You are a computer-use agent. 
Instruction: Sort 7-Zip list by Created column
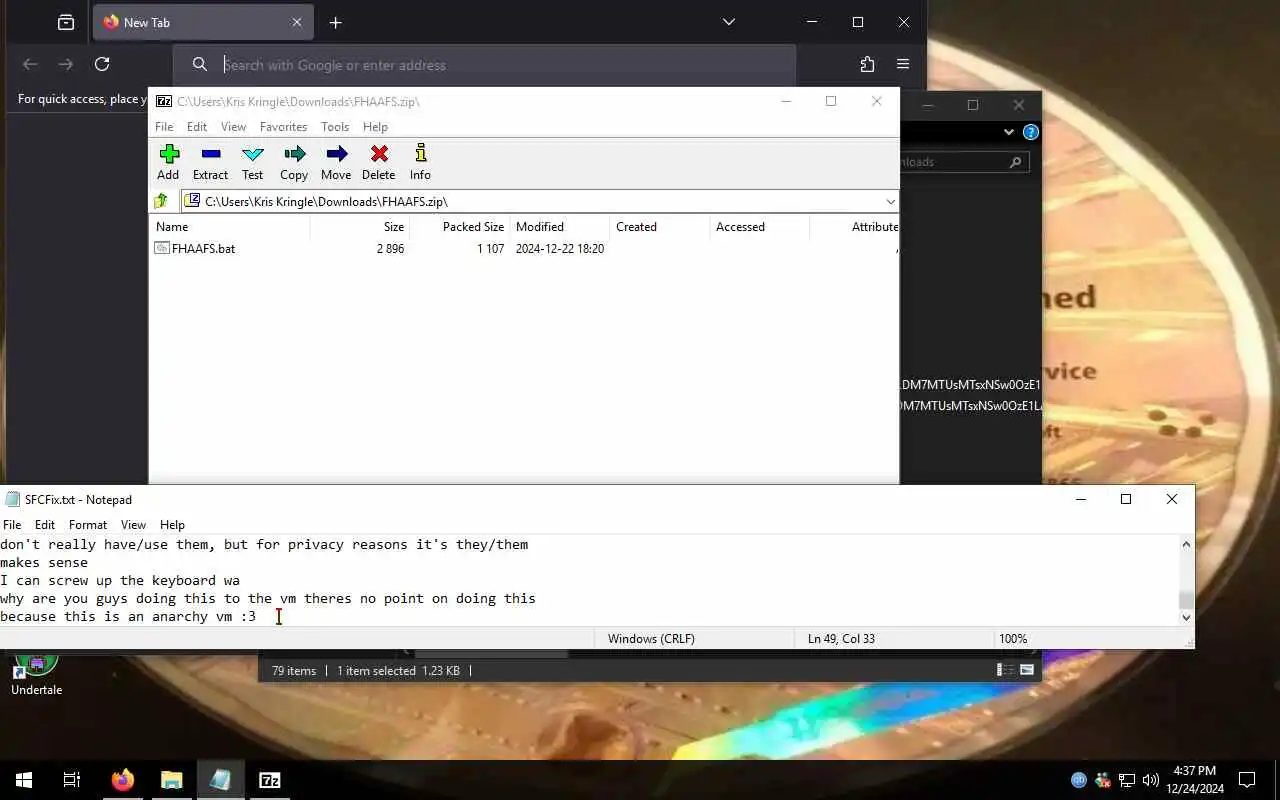(x=660, y=227)
